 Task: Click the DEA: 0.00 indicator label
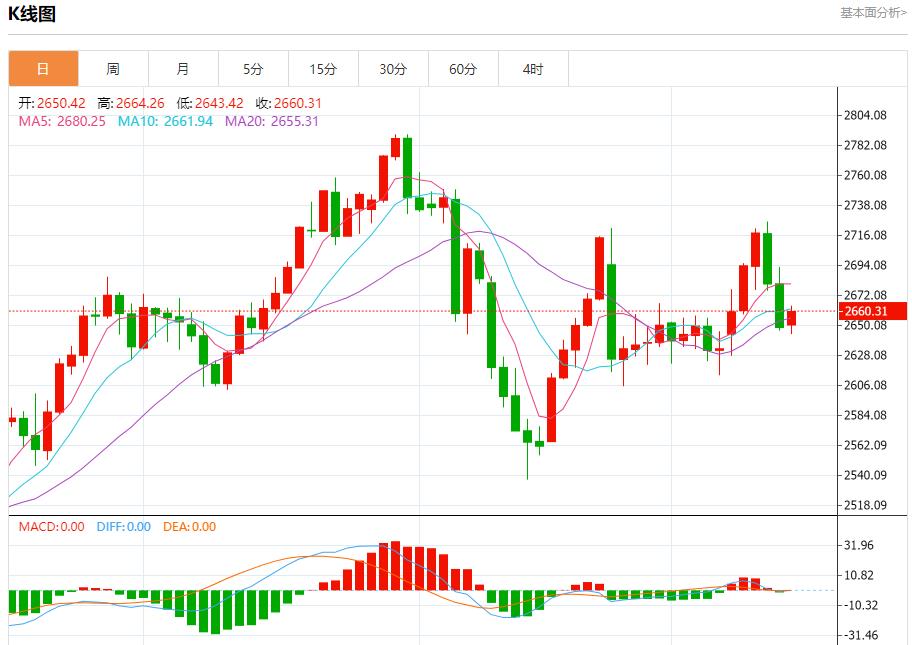coord(188,527)
